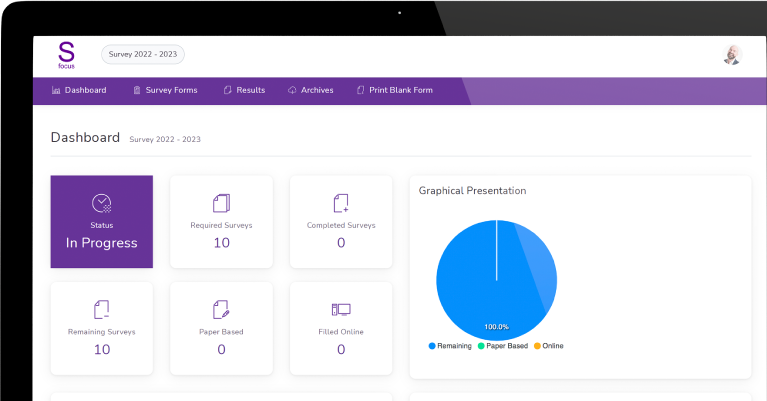Click the 100.0% label on the pie chart

(x=496, y=327)
